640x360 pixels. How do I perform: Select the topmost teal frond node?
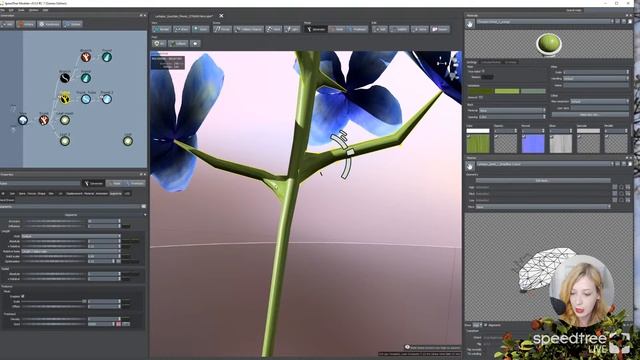pos(107,57)
